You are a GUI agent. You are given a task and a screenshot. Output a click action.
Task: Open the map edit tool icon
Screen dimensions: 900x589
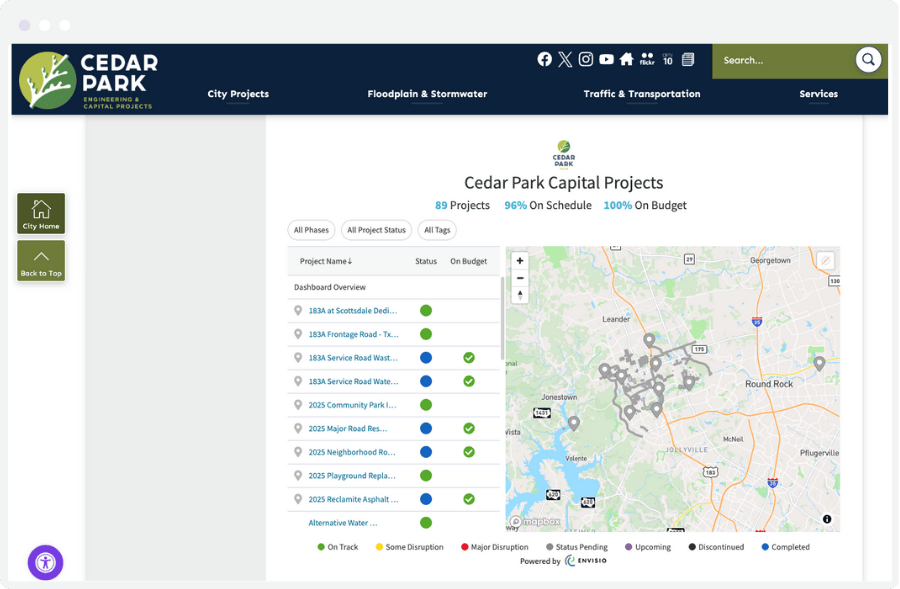click(x=825, y=258)
